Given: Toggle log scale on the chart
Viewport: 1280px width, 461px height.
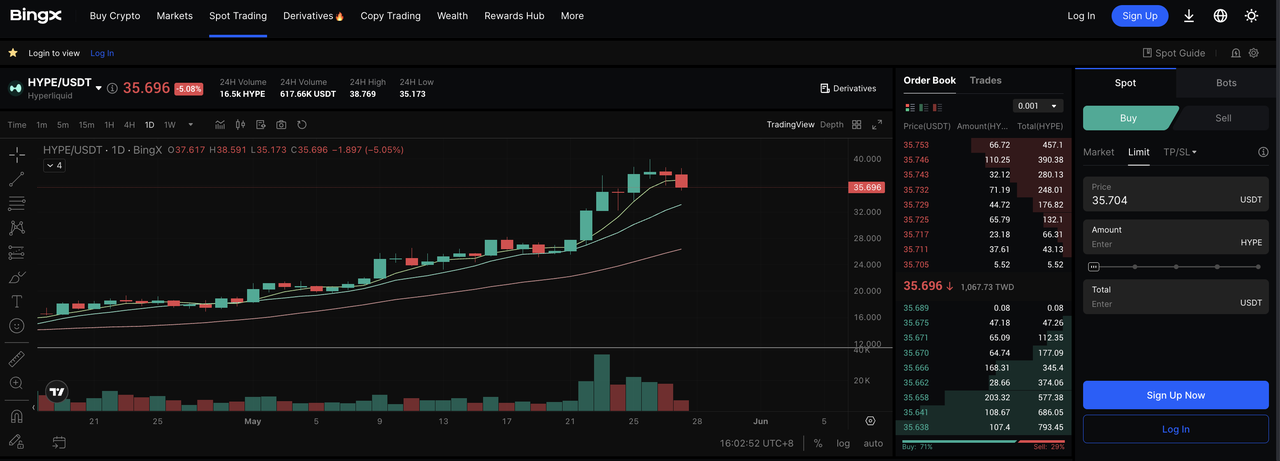Looking at the screenshot, I should coord(843,443).
